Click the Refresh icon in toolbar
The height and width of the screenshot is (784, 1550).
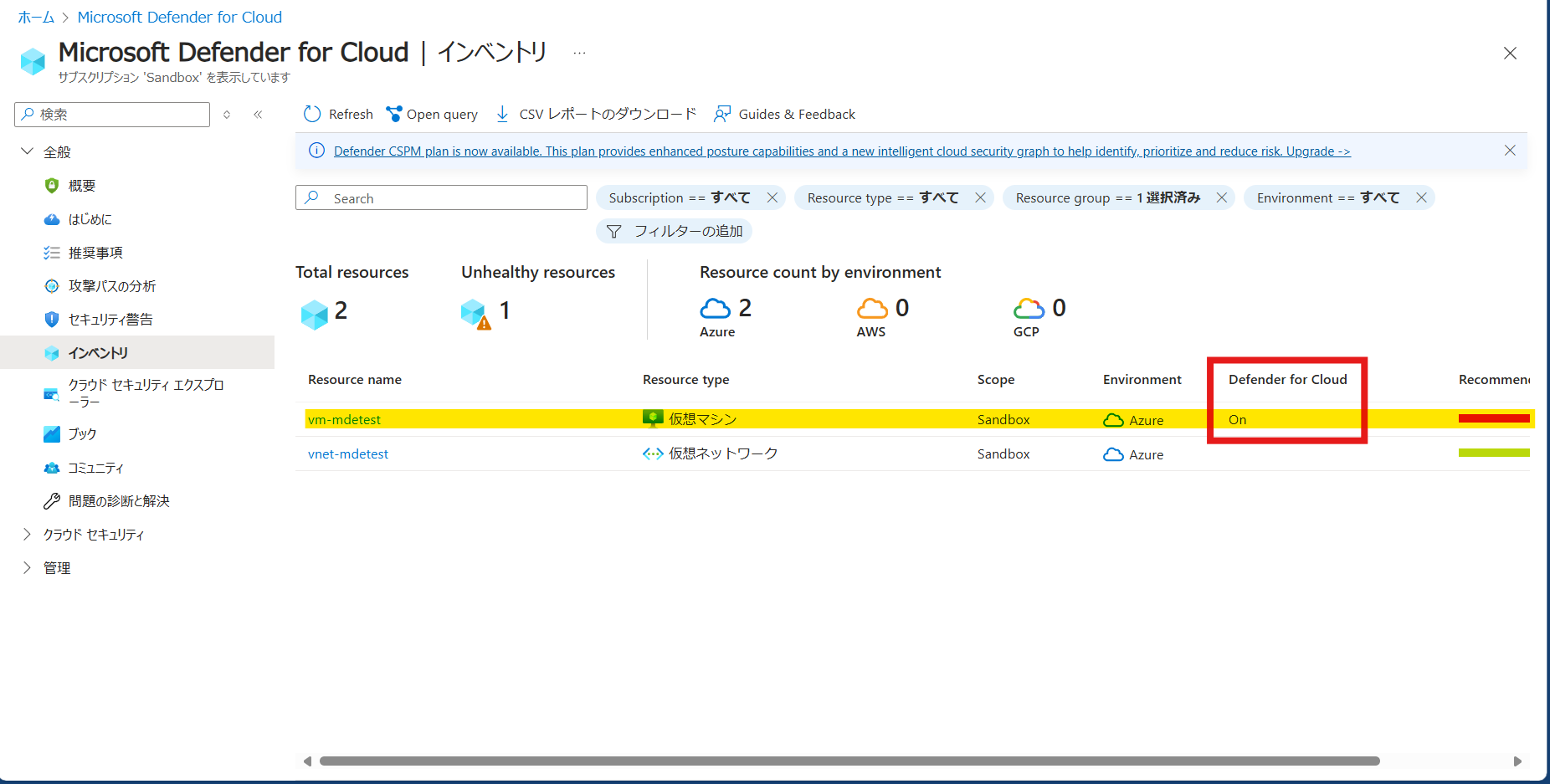[312, 114]
